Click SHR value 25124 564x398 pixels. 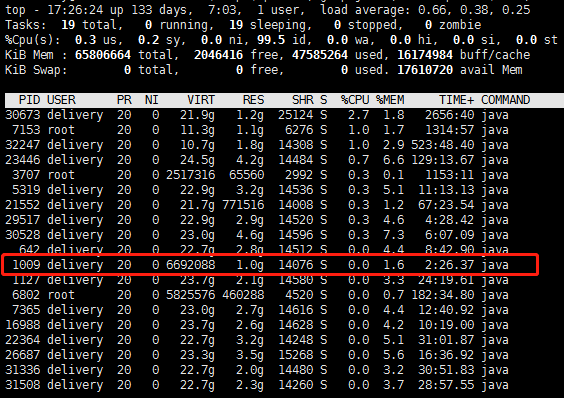pos(296,115)
